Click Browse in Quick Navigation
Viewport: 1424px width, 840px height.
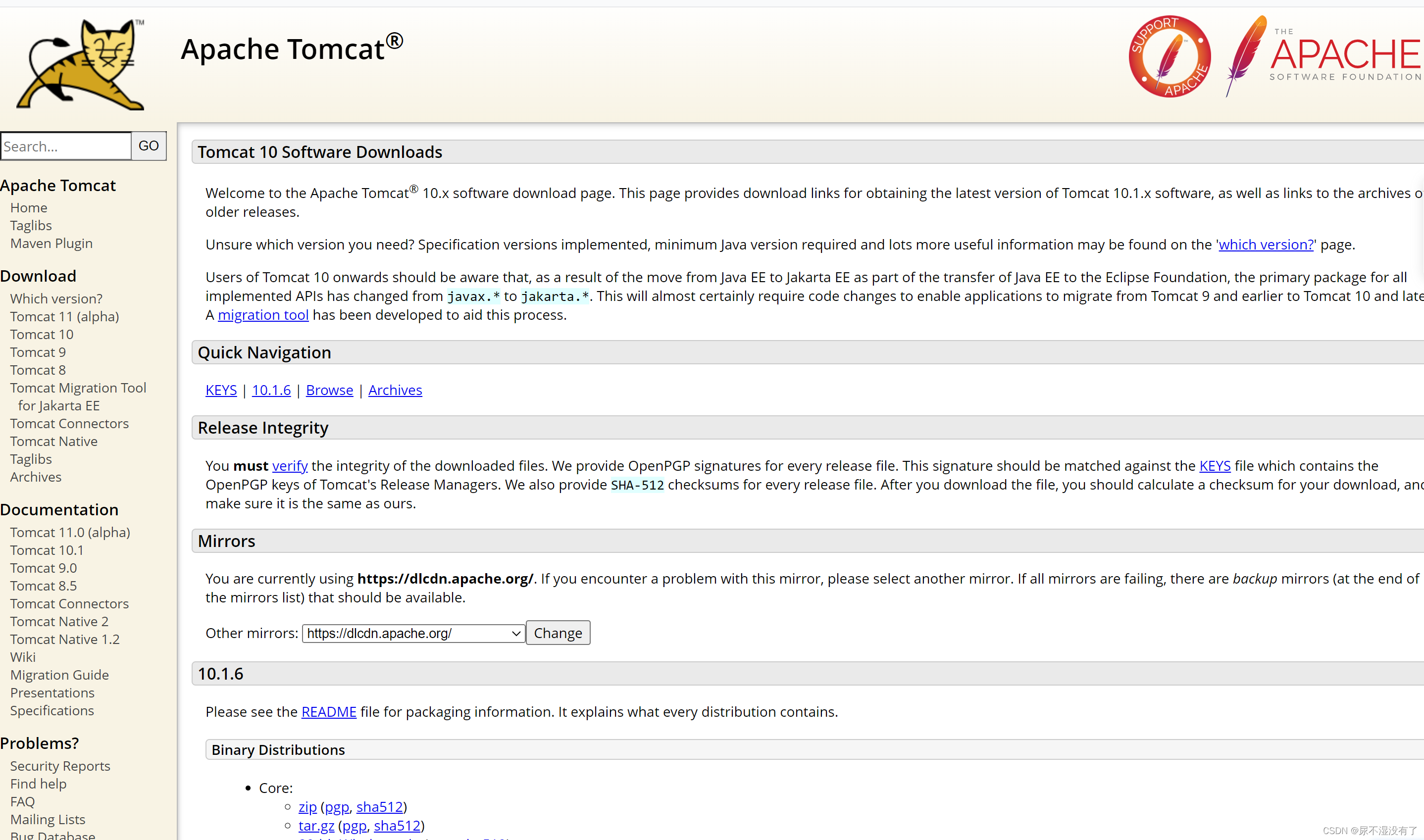[x=330, y=390]
